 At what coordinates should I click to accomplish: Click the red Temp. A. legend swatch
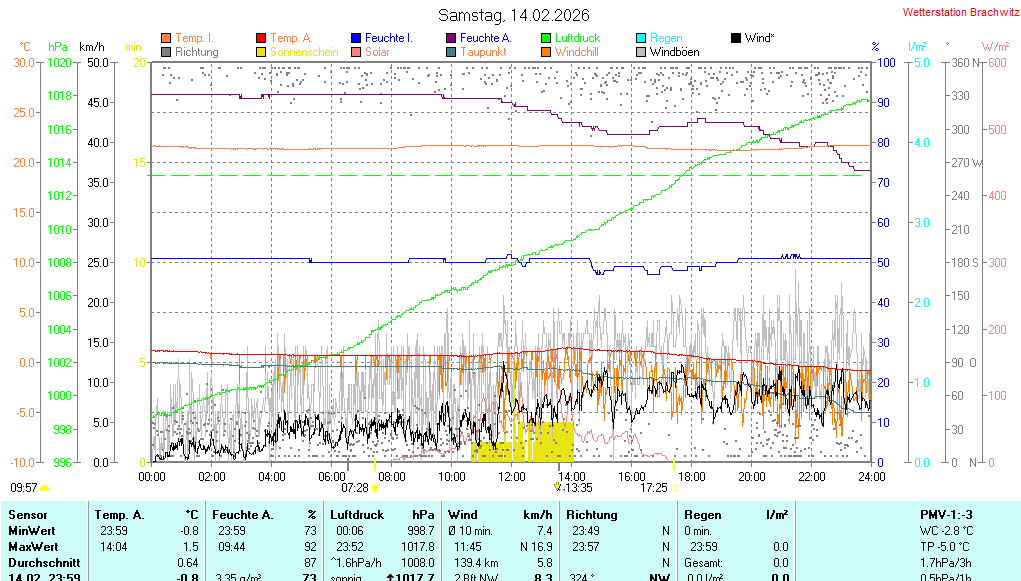pyautogui.click(x=262, y=38)
